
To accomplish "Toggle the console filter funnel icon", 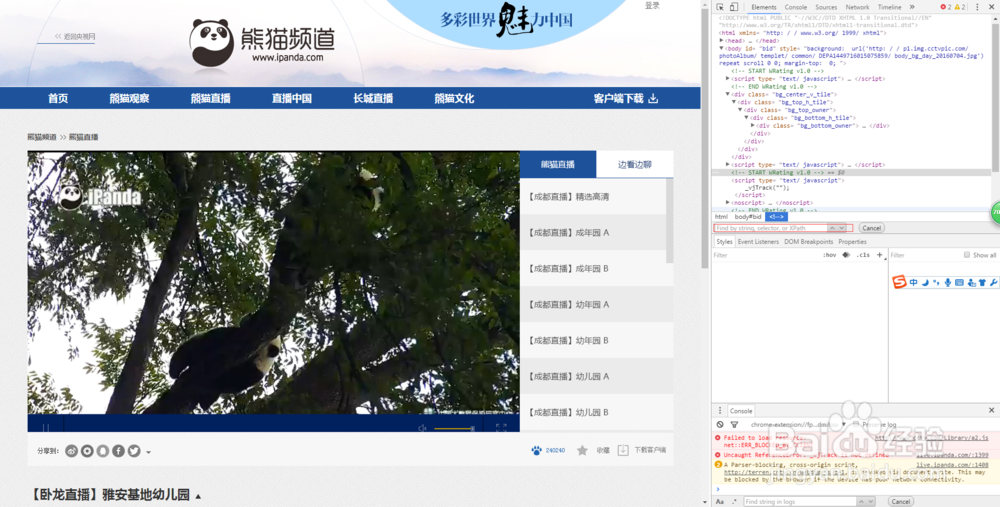I will pyautogui.click(x=734, y=424).
